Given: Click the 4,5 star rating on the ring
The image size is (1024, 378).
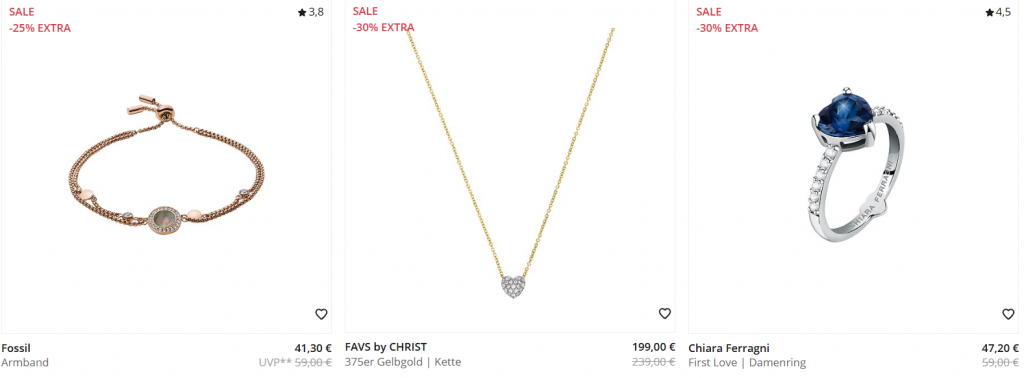Looking at the screenshot, I should tap(998, 12).
